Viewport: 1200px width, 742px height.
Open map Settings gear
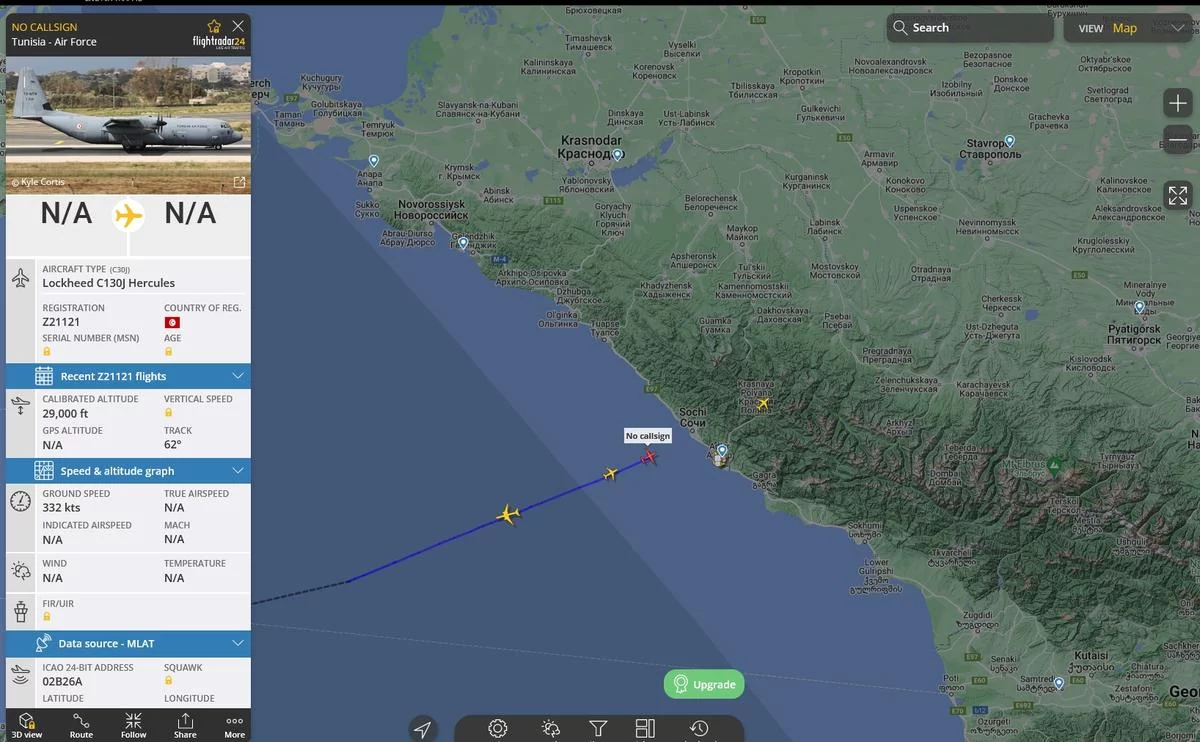(x=498, y=728)
